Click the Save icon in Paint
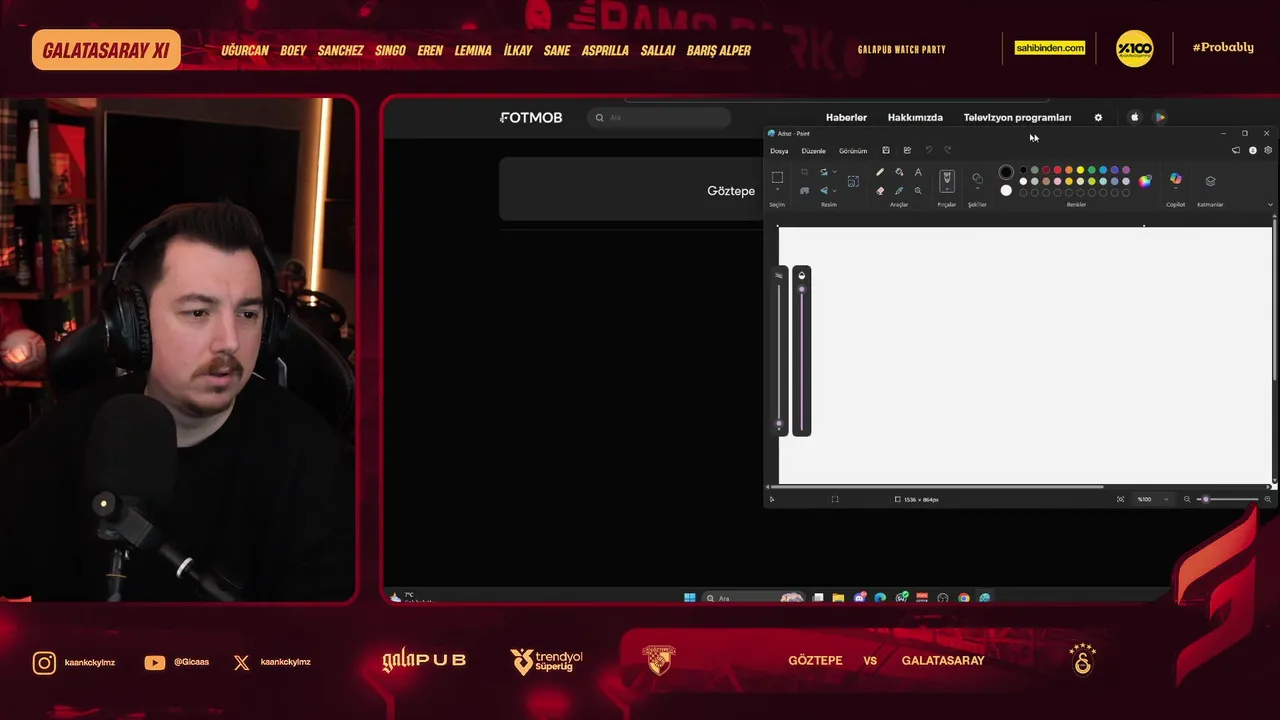 coord(886,150)
